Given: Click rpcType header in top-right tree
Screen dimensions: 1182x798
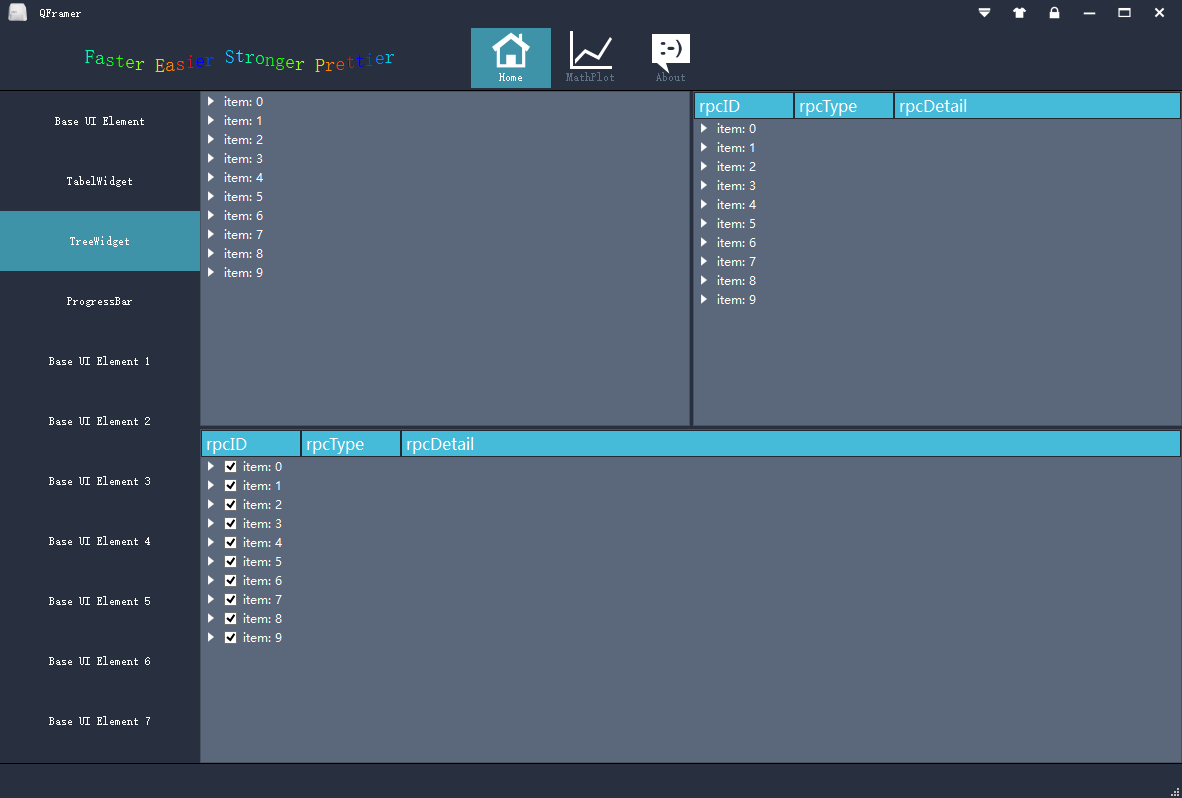Looking at the screenshot, I should [844, 105].
